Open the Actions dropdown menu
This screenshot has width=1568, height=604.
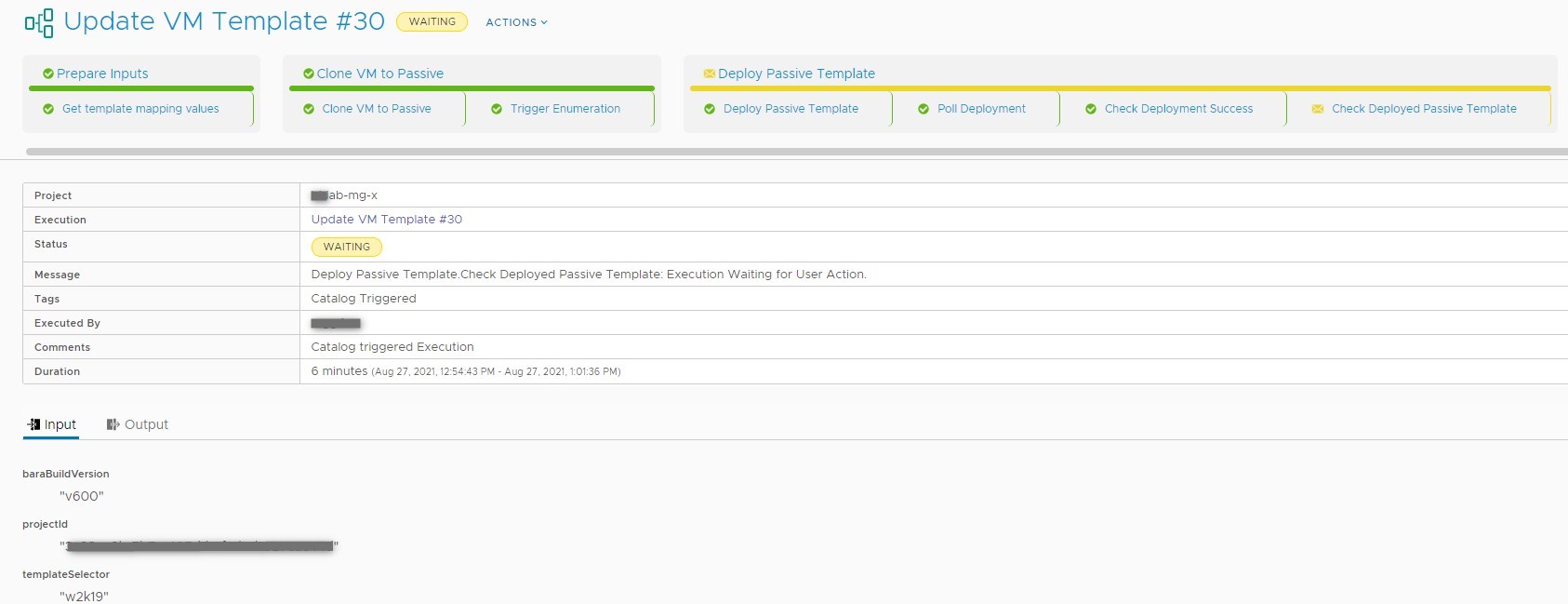[516, 22]
